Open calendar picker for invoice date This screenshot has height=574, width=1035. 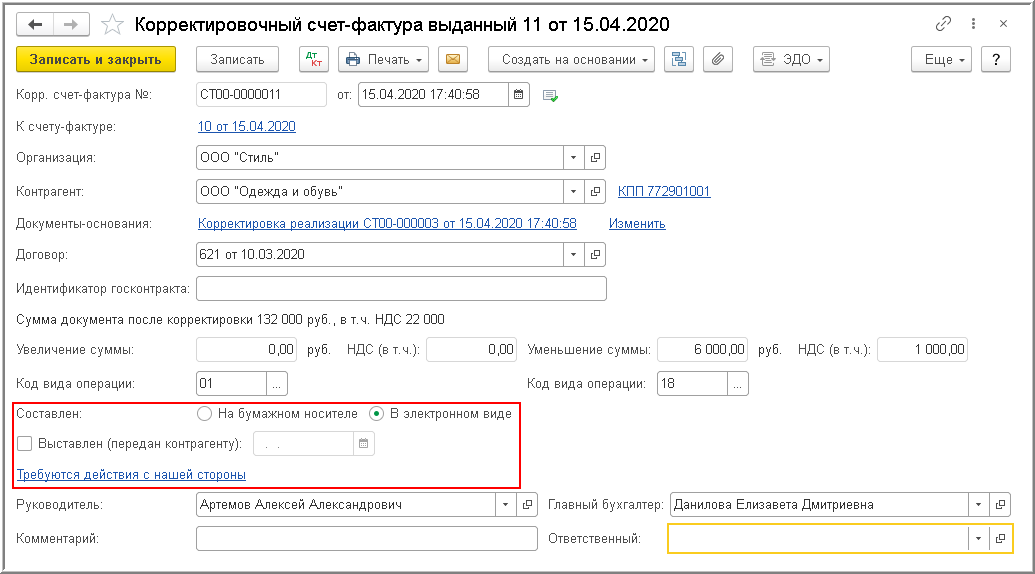[x=519, y=94]
